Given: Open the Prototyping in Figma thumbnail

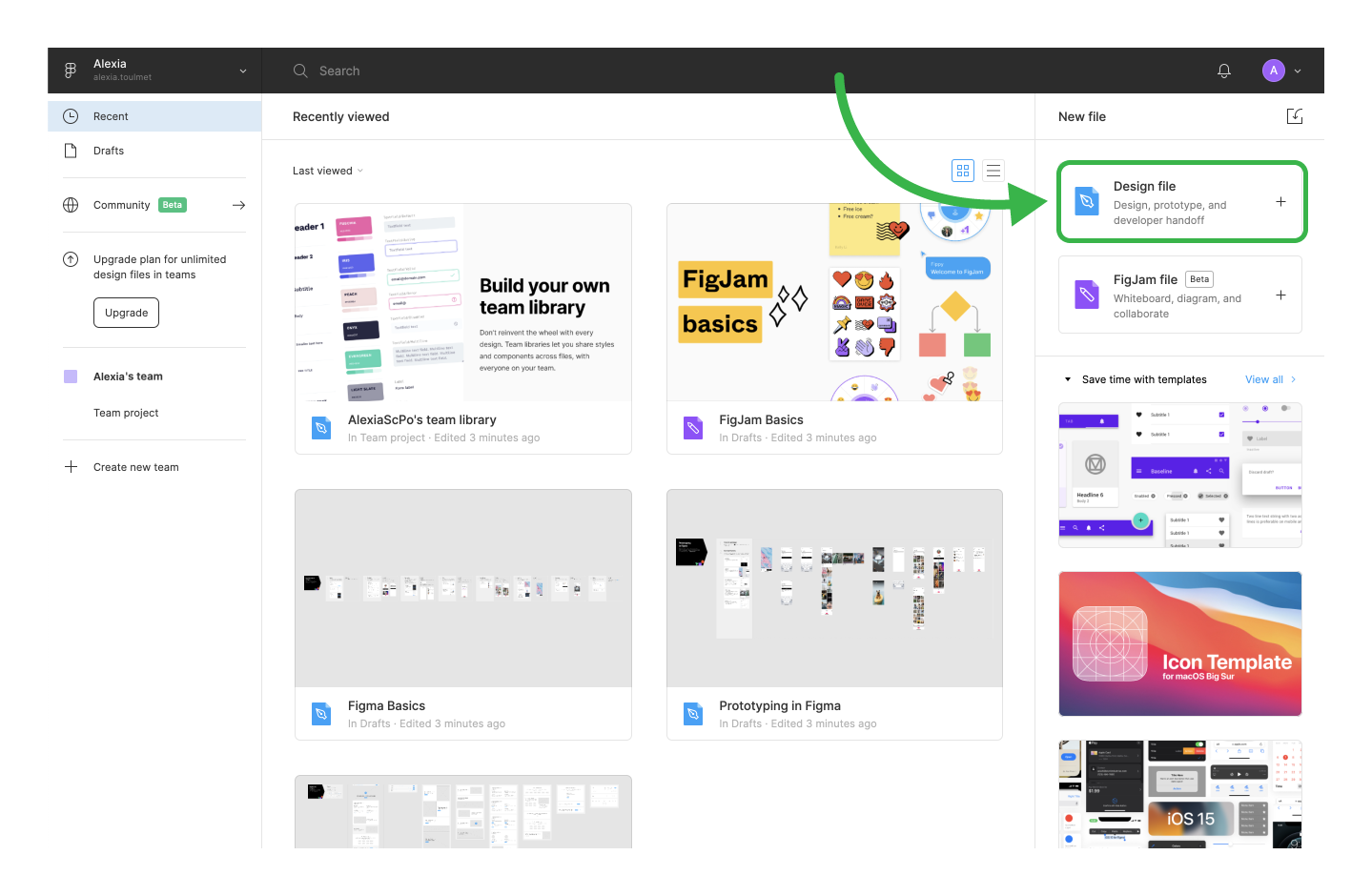Looking at the screenshot, I should pos(833,588).
